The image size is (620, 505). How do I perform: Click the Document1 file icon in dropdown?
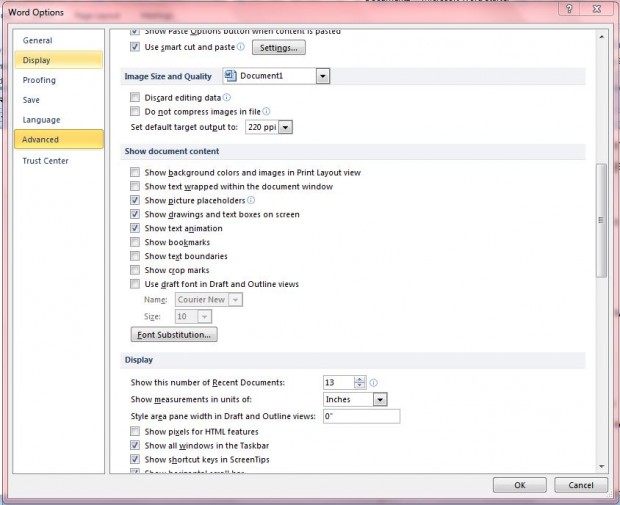click(x=231, y=76)
